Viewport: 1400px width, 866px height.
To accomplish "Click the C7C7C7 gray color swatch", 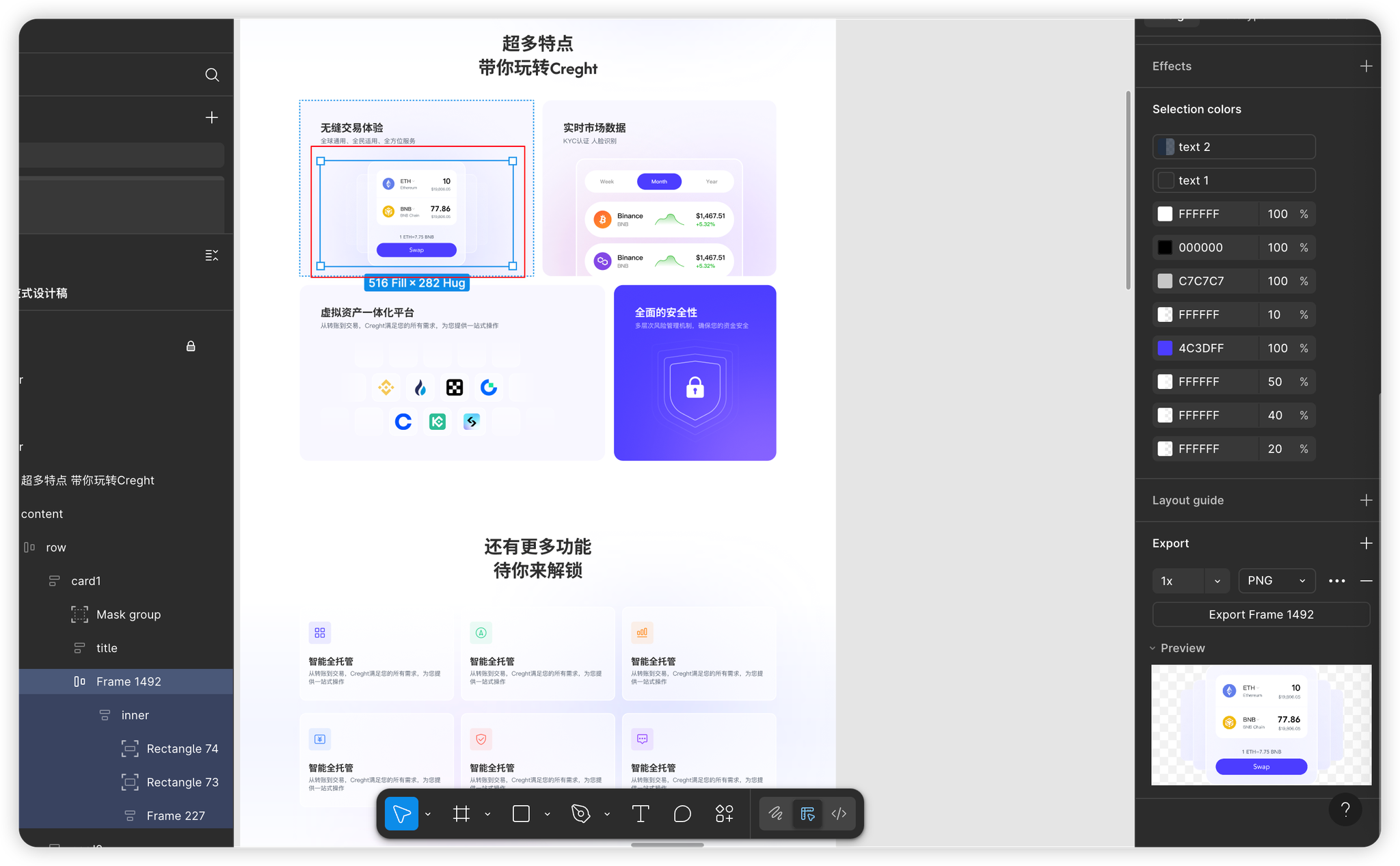I will 1165,281.
